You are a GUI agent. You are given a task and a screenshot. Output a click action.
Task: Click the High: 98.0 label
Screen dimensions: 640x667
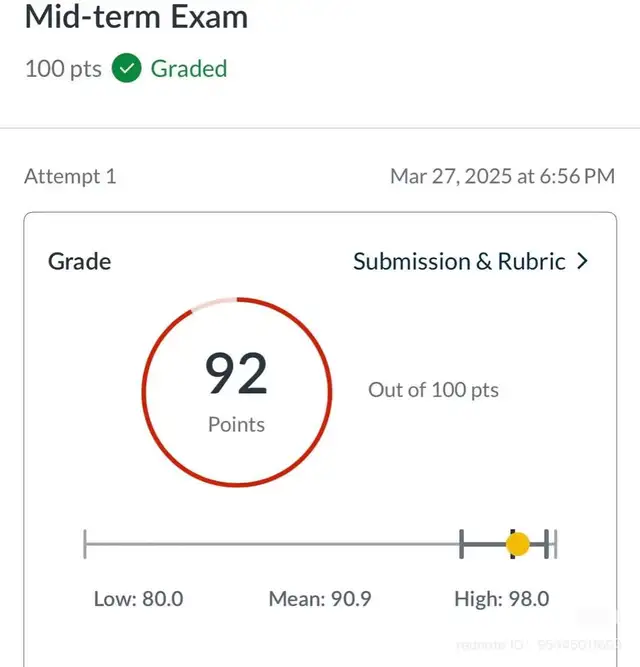point(502,599)
